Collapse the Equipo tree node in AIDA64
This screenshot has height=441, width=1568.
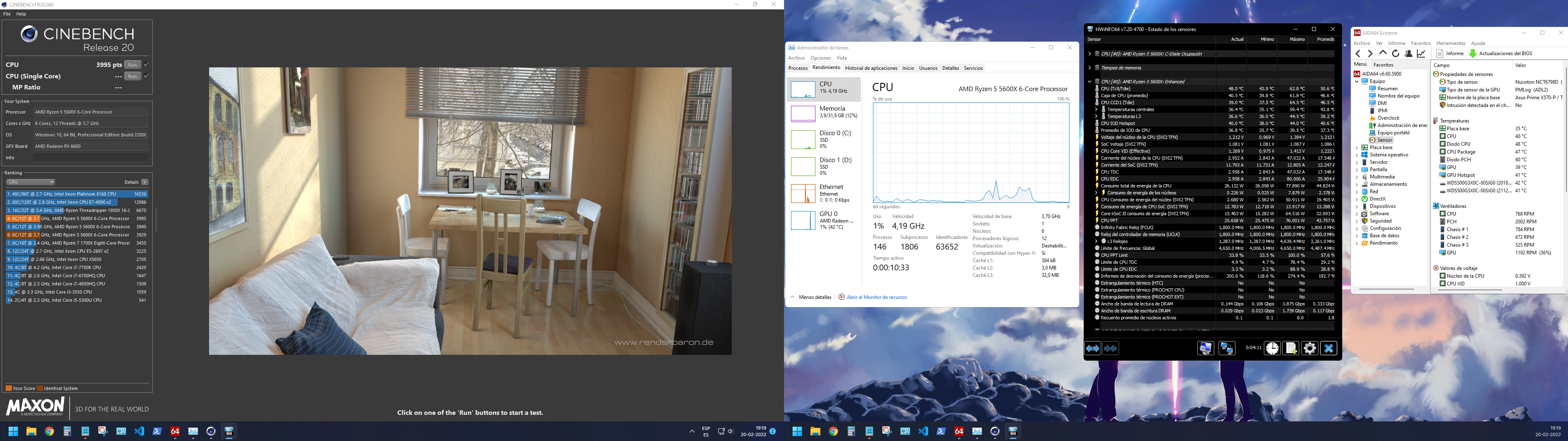(1357, 82)
